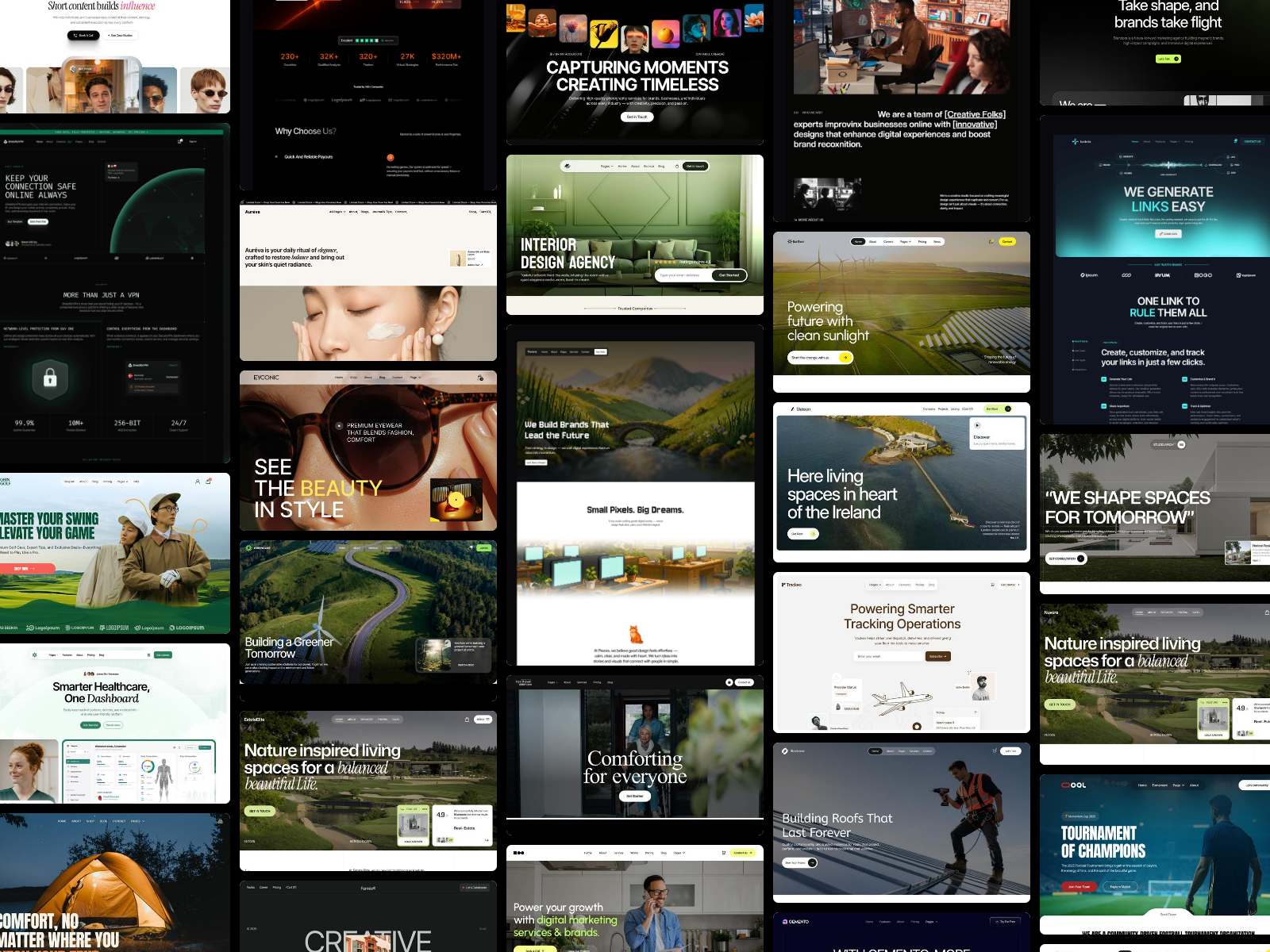Click the gear logo on healthcare dashboard header
Screen dimensions: 1270x952
click(x=34, y=654)
